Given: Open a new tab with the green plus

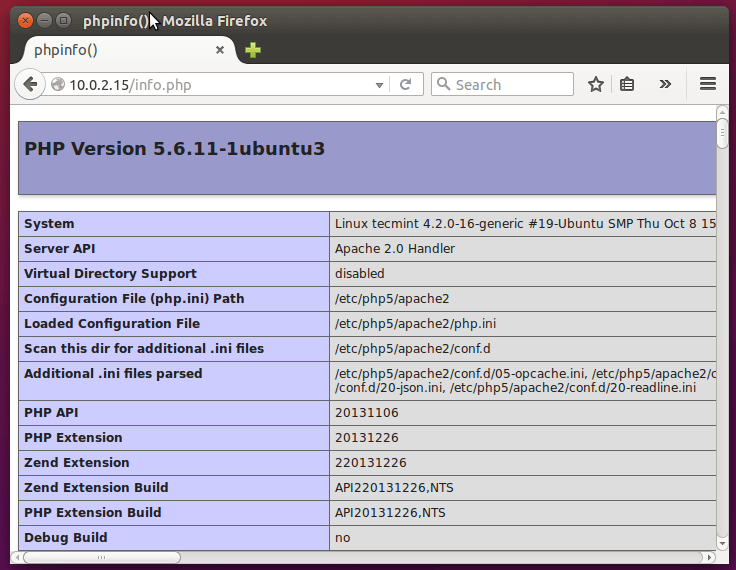Looking at the screenshot, I should 253,50.
